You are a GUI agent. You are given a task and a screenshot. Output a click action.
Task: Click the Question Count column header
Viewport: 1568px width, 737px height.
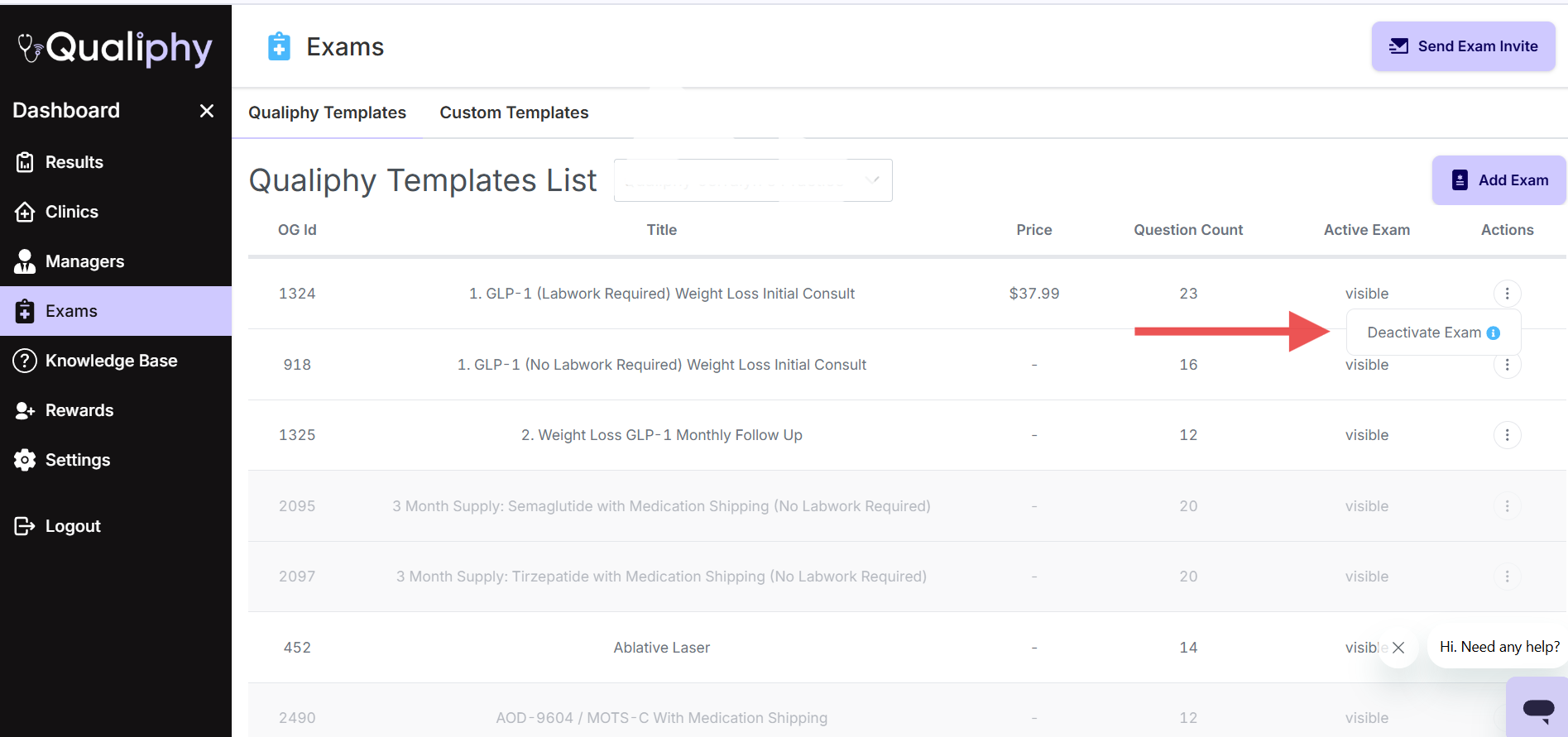(x=1188, y=230)
